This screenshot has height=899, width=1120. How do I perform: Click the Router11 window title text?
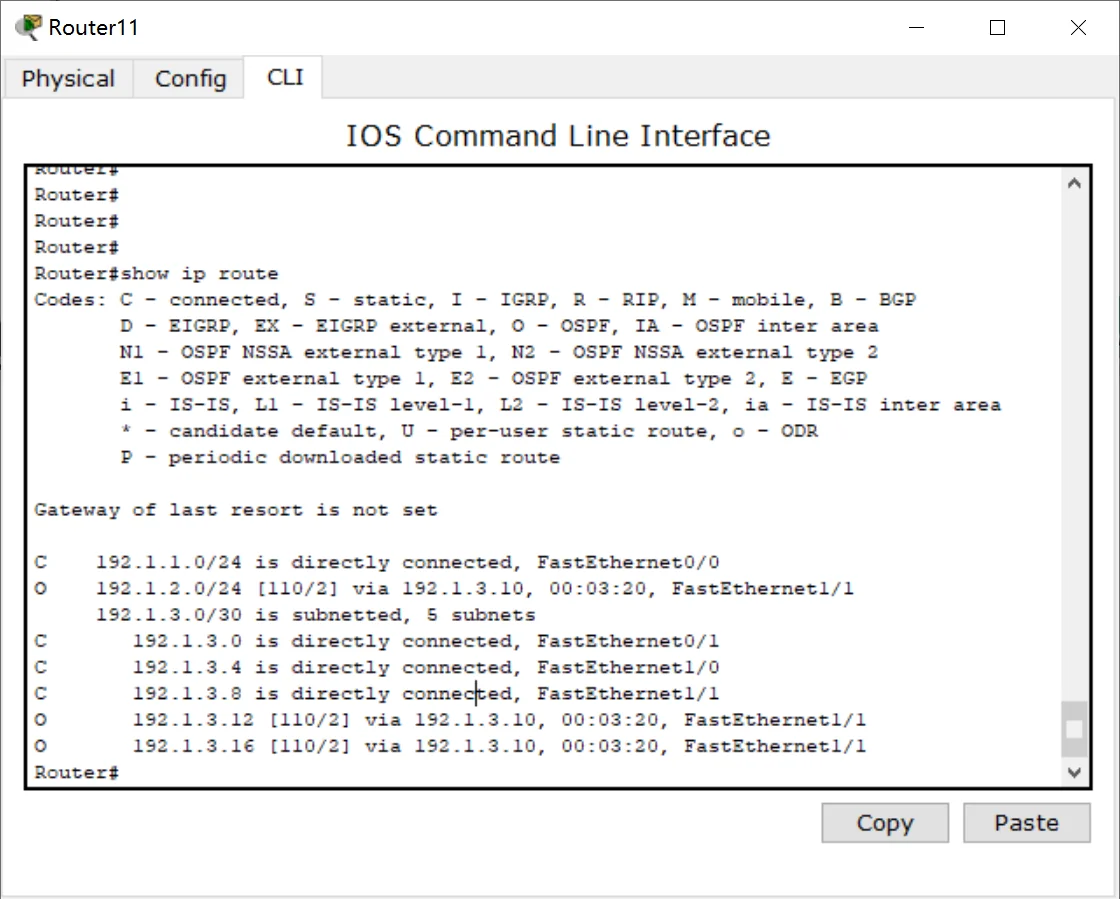[94, 27]
